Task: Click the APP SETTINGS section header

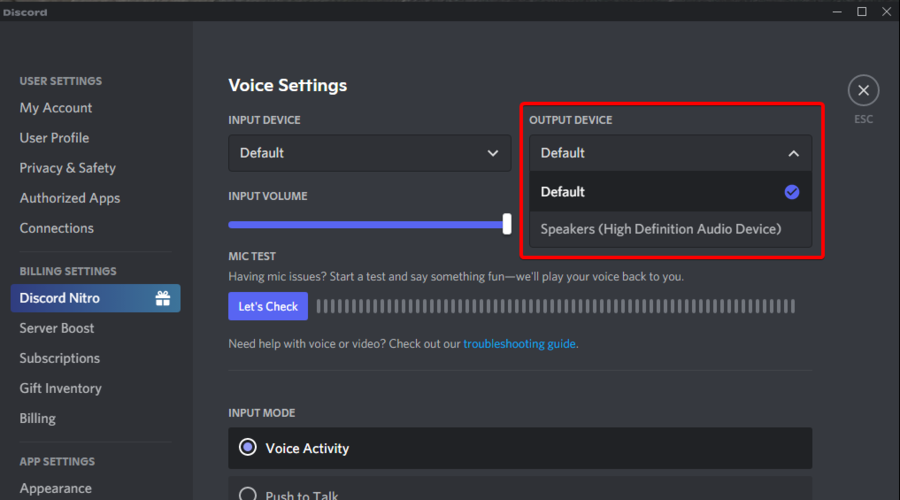Action: click(57, 462)
